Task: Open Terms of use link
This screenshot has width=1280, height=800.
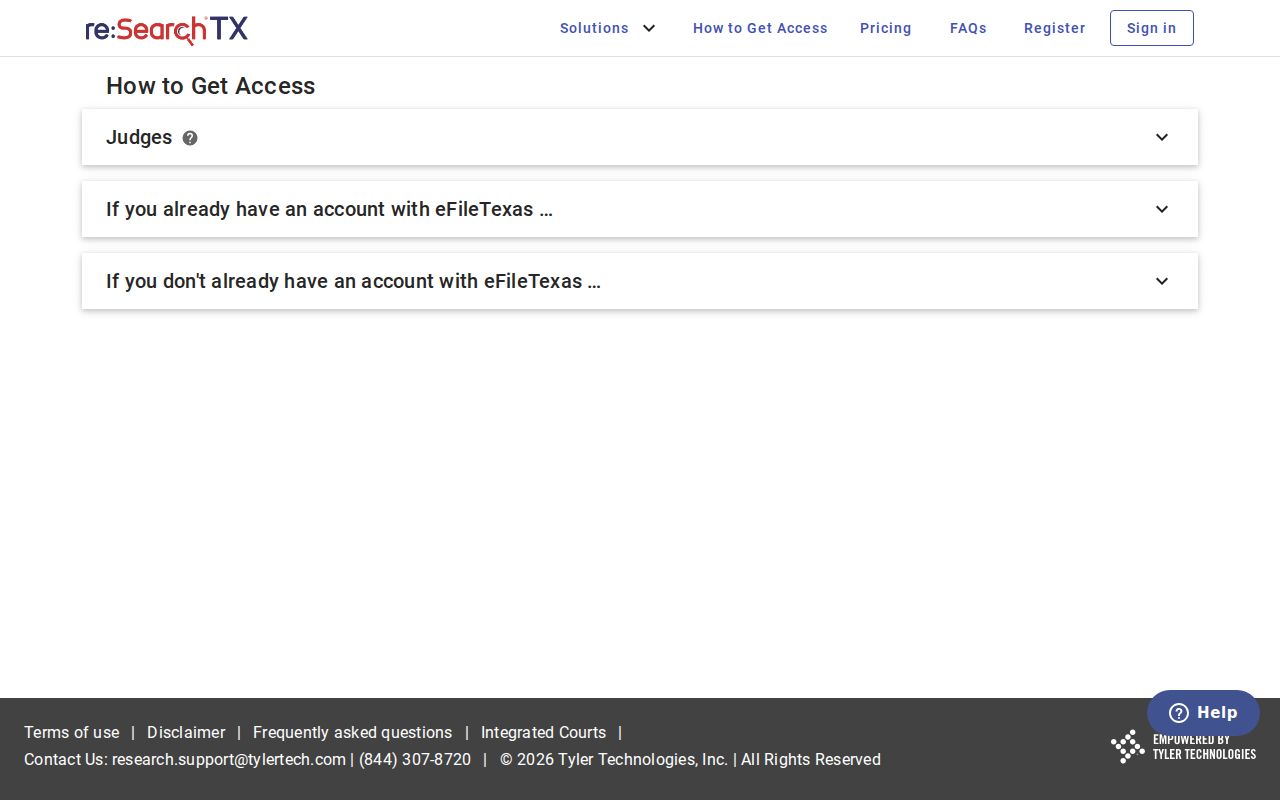Action: [72, 732]
